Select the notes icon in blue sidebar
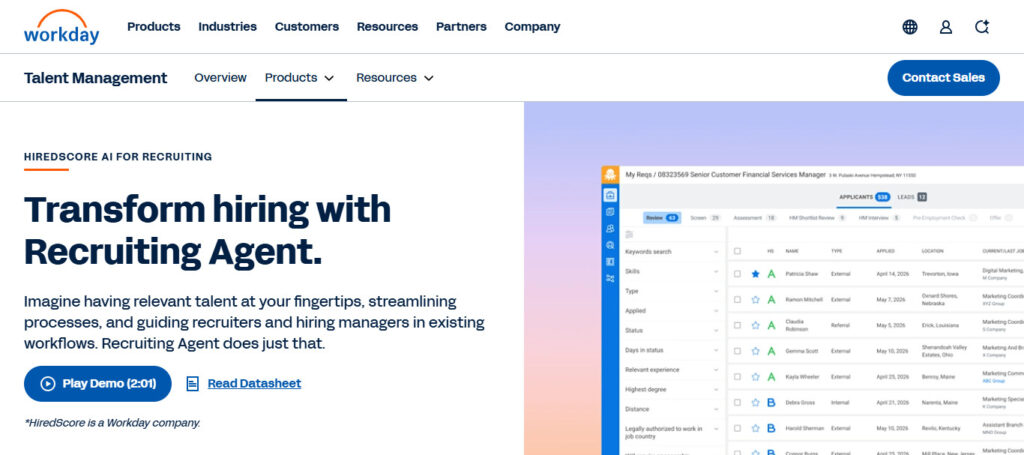The height and width of the screenshot is (455, 1024). pyautogui.click(x=610, y=212)
